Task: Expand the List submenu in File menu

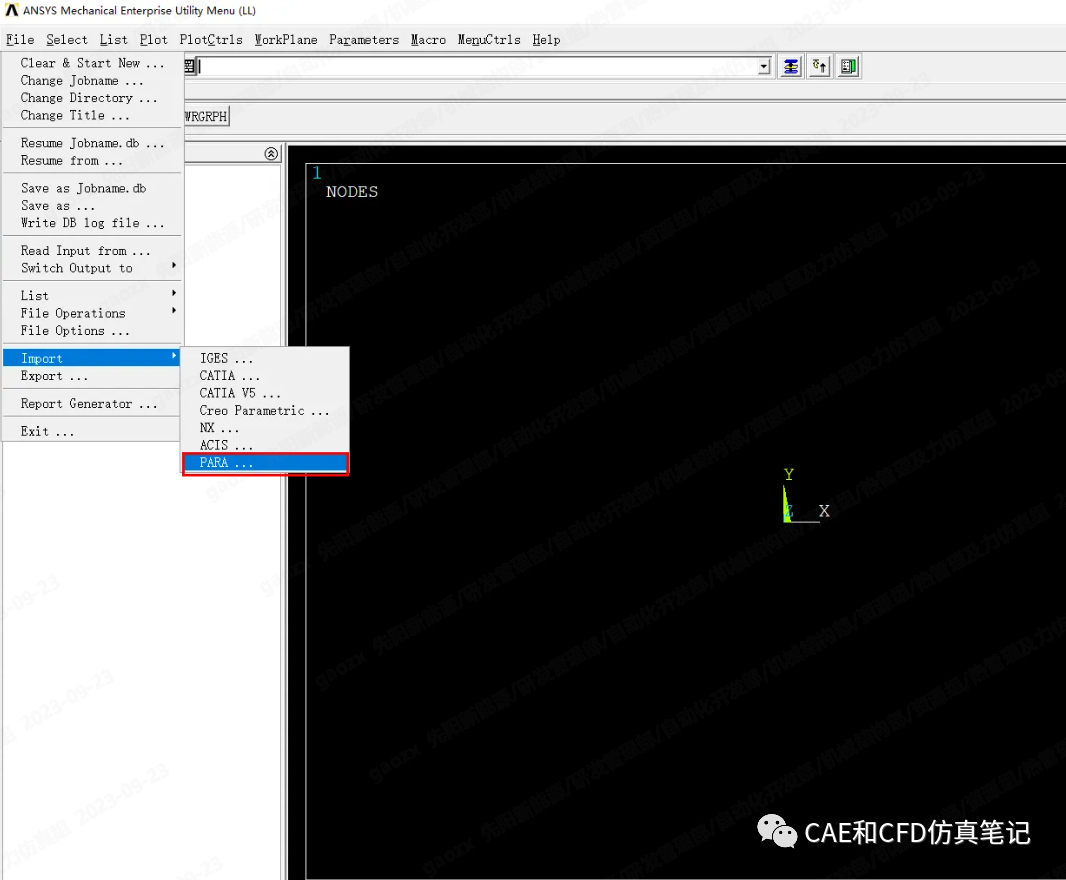Action: pos(92,296)
